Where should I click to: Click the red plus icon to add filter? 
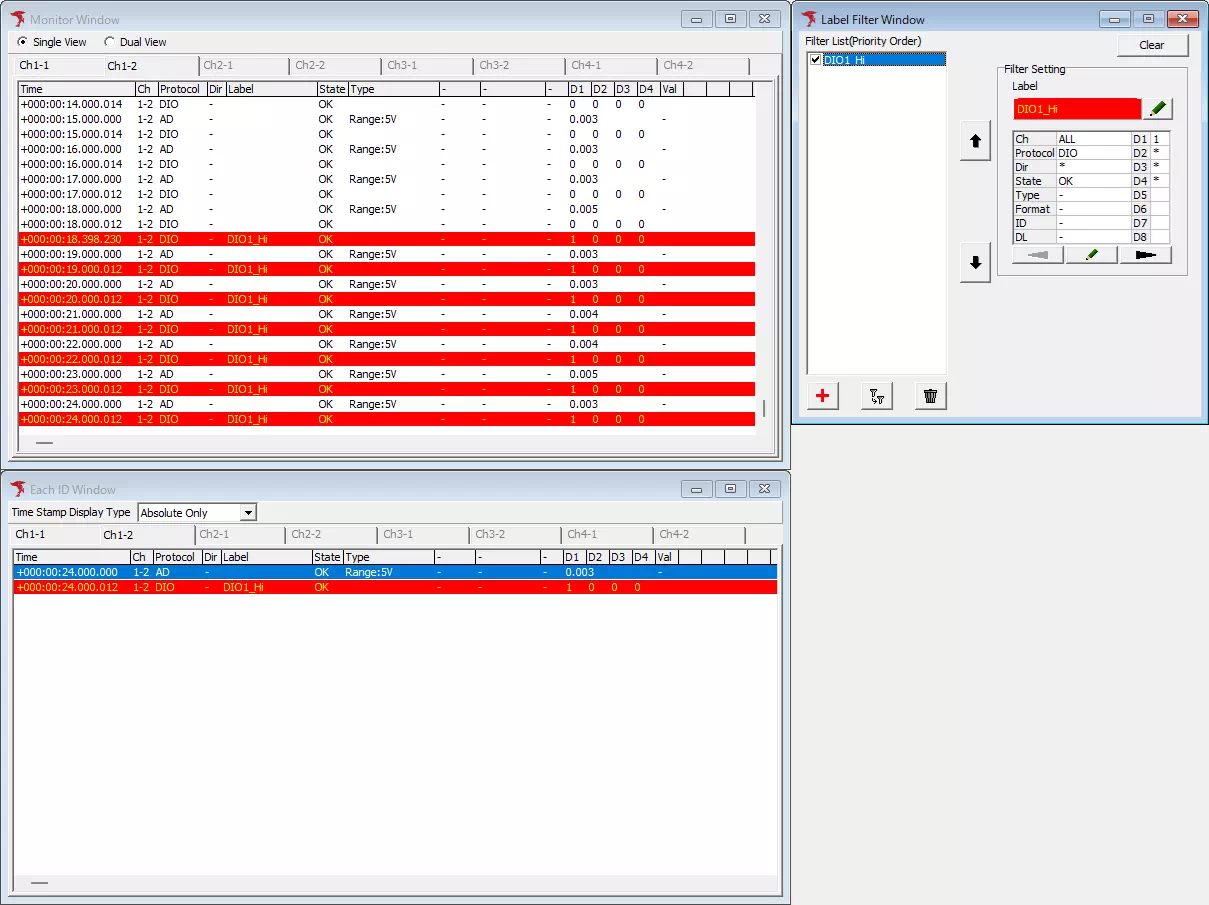821,396
